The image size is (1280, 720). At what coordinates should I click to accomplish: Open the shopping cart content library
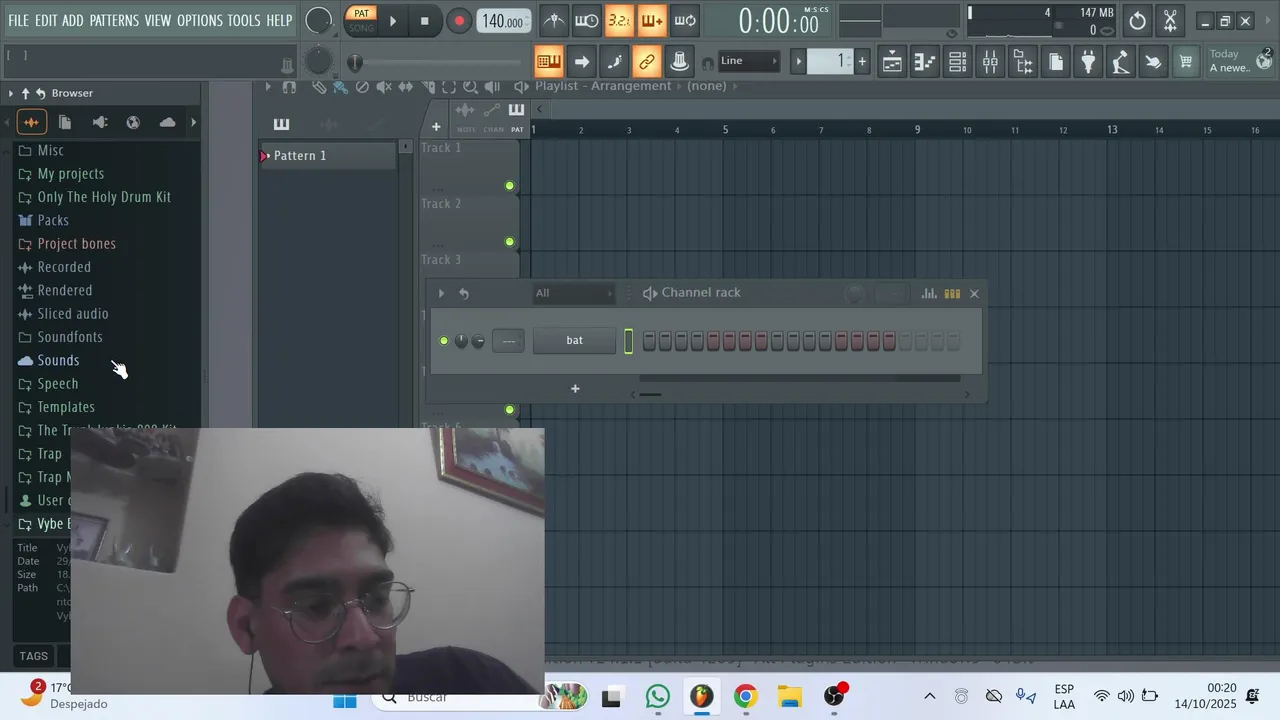click(x=1186, y=62)
